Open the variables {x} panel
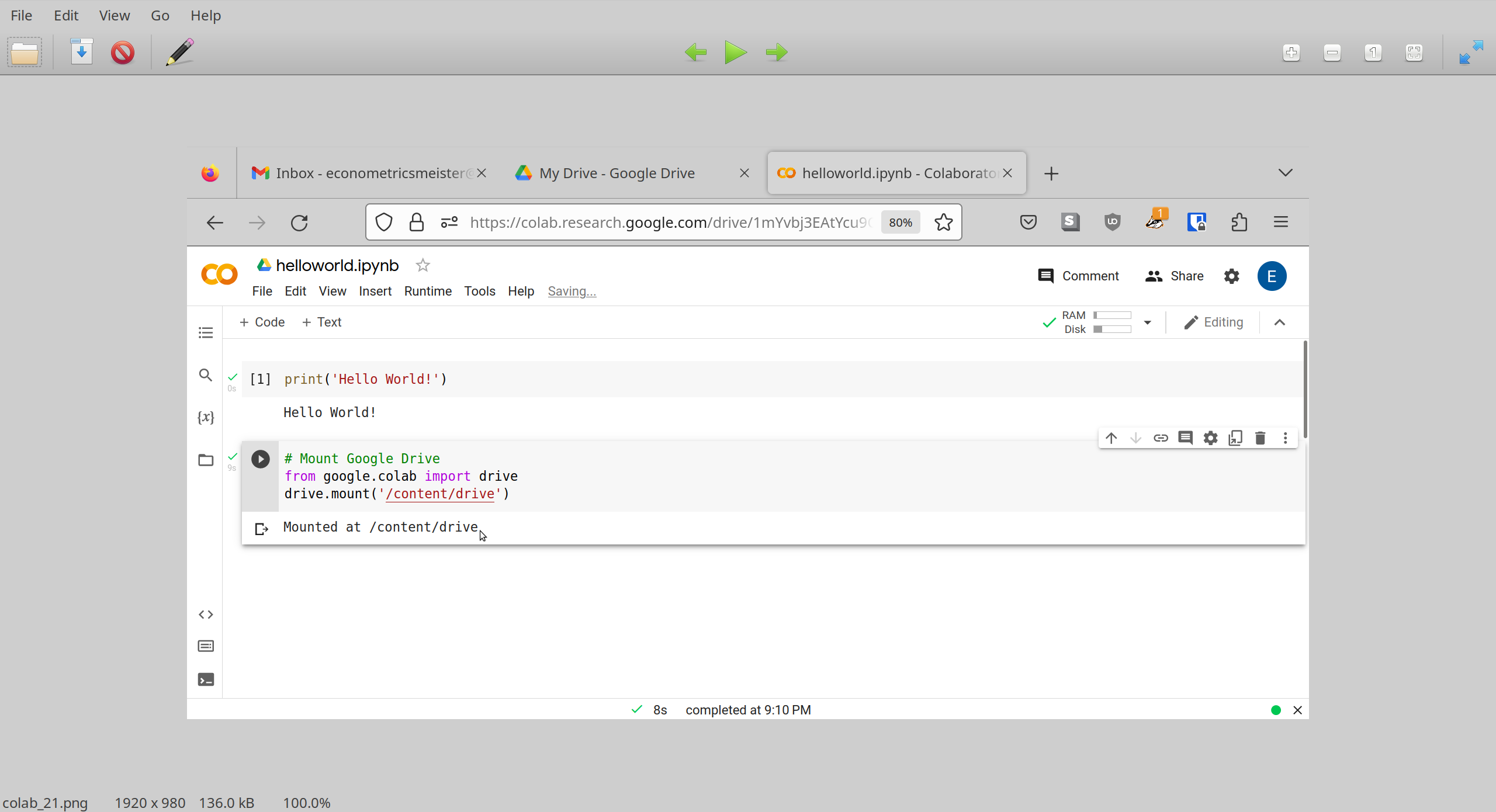The height and width of the screenshot is (812, 1496). (x=206, y=417)
